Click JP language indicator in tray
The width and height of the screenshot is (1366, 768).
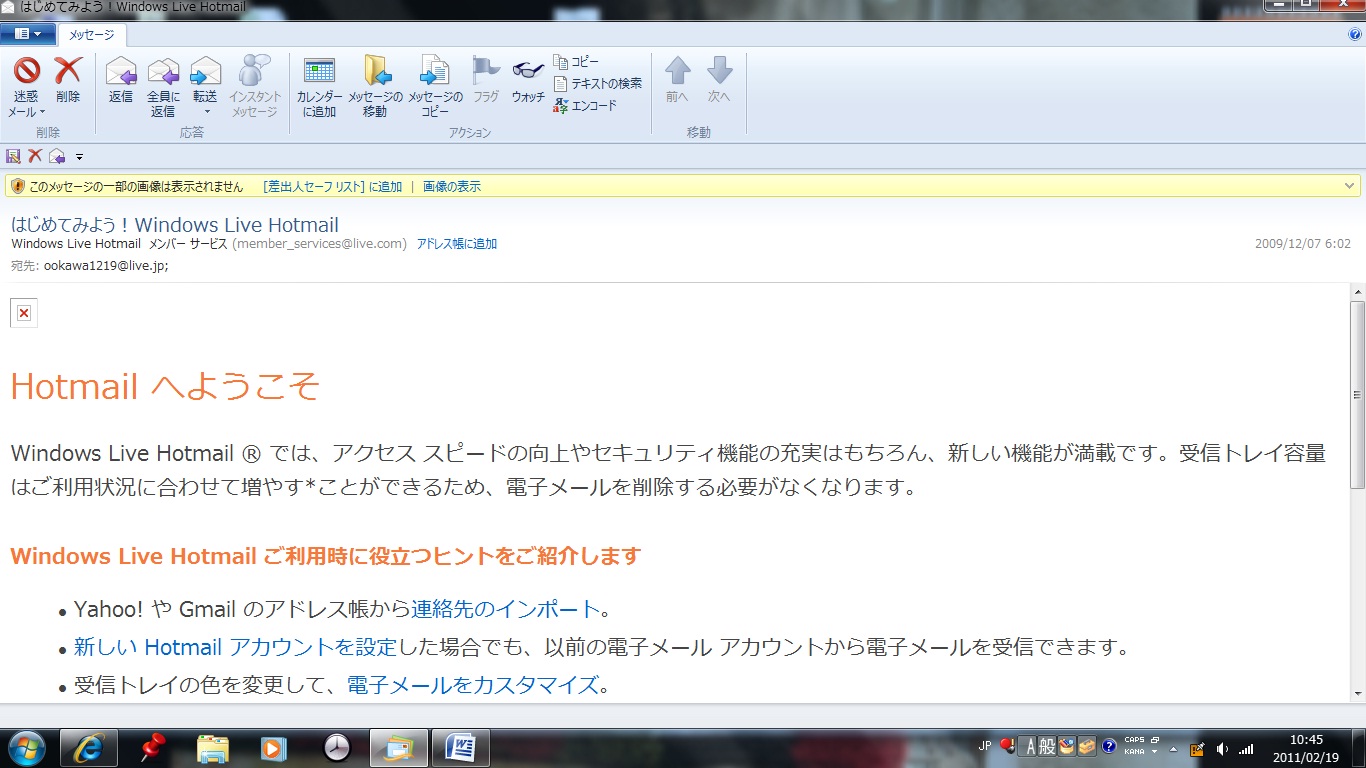click(985, 746)
